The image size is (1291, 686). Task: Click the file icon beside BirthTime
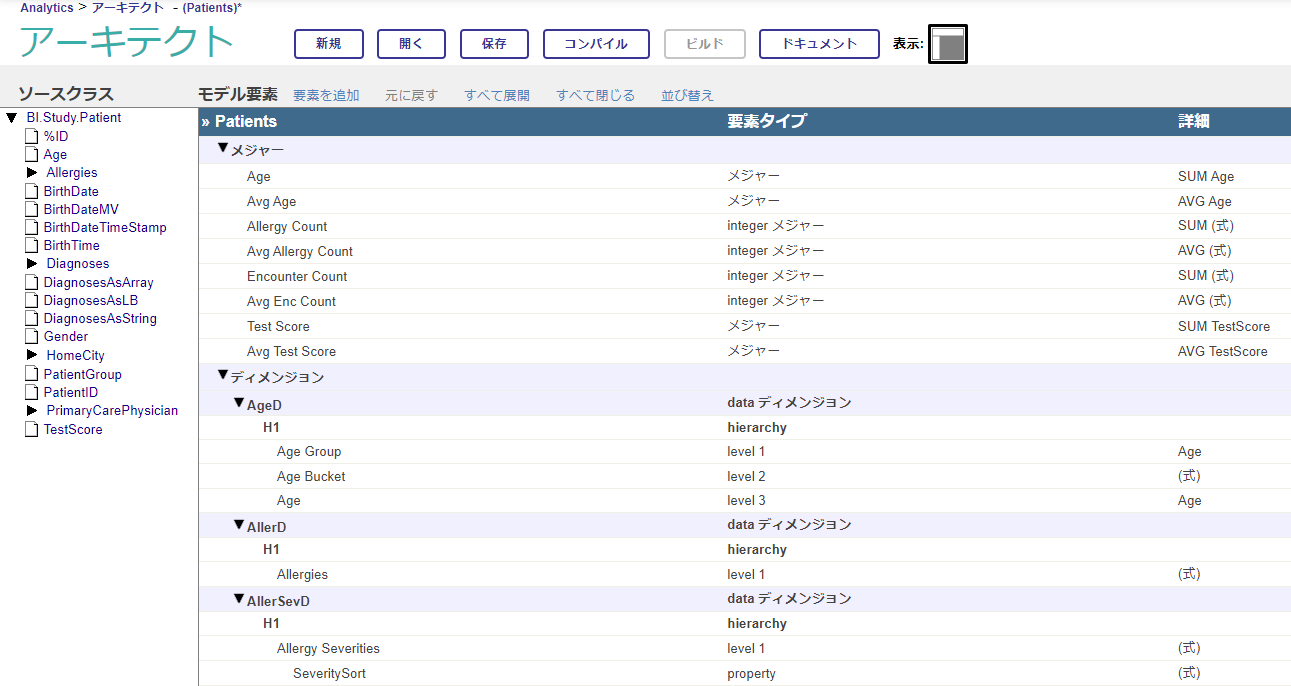pos(31,246)
